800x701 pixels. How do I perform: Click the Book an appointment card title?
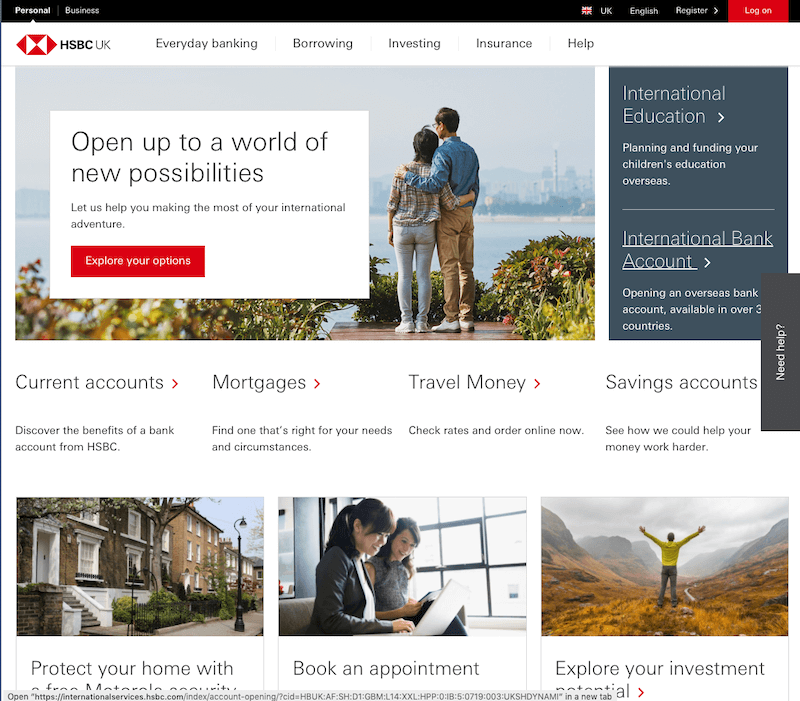click(x=386, y=668)
